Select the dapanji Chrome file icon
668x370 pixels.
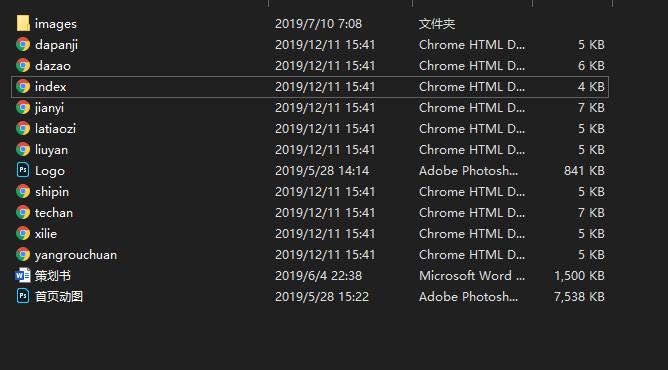(23, 44)
